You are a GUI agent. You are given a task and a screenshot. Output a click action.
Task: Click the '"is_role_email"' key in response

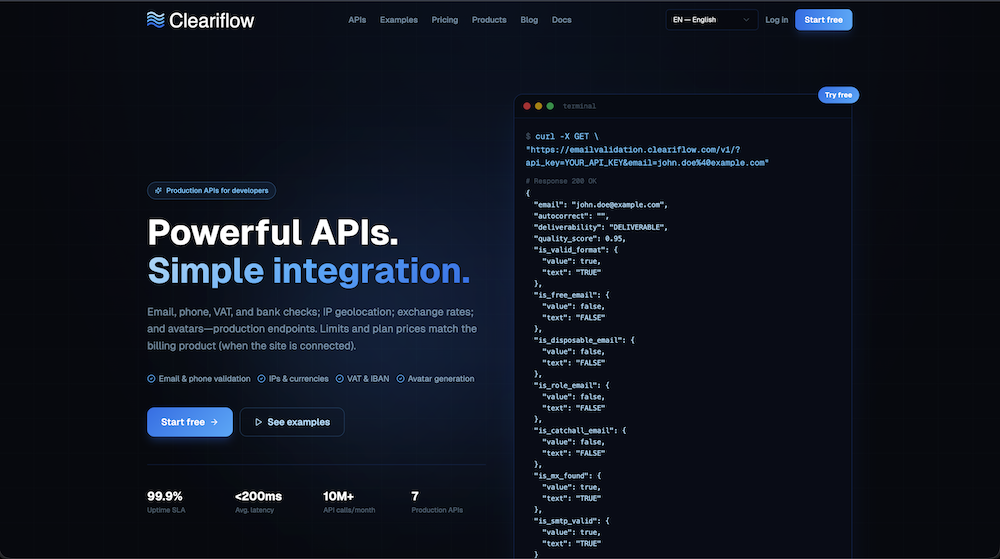565,386
